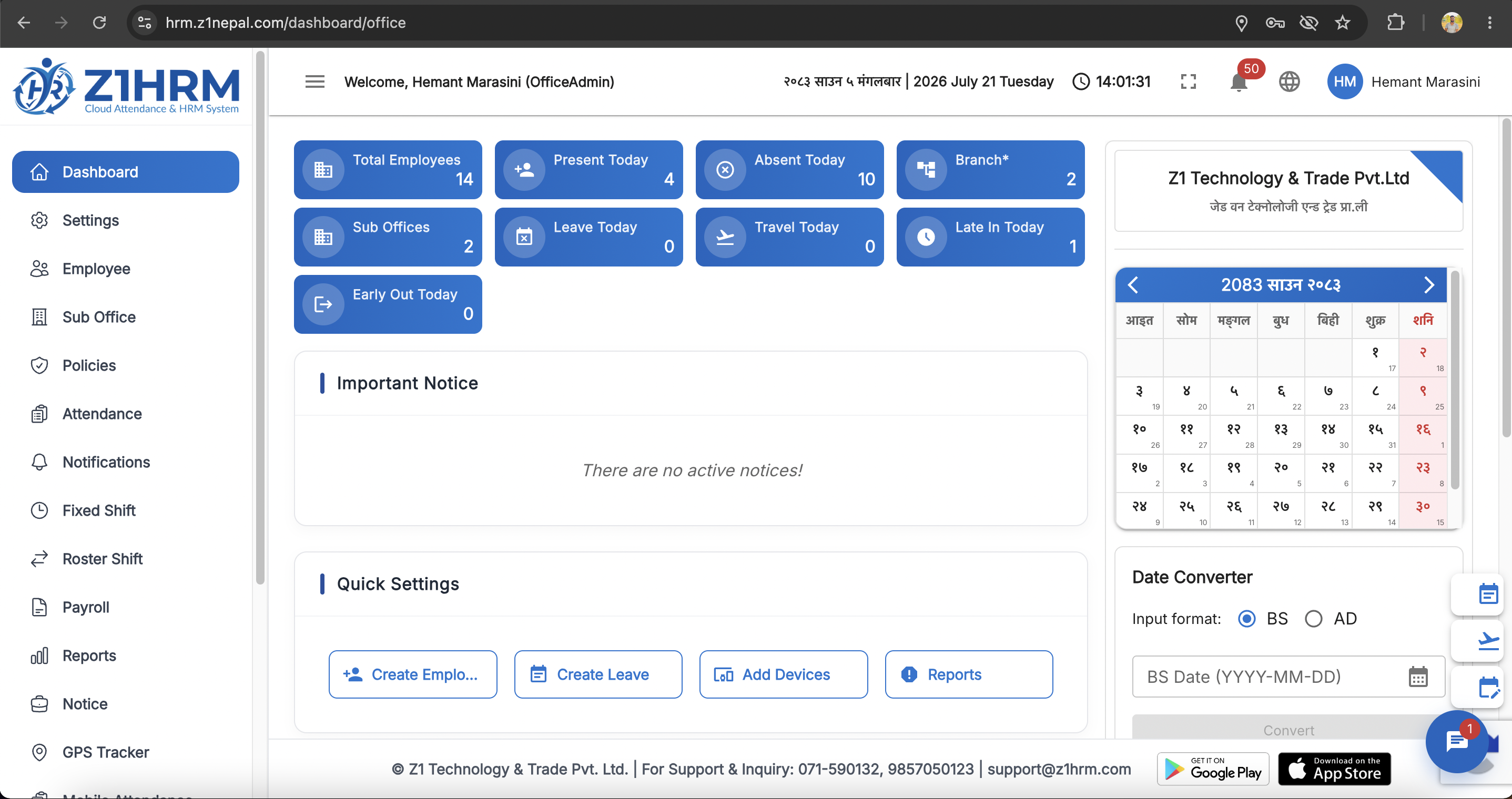The width and height of the screenshot is (1512, 799).
Task: Click the Branch tree icon
Action: (x=926, y=170)
